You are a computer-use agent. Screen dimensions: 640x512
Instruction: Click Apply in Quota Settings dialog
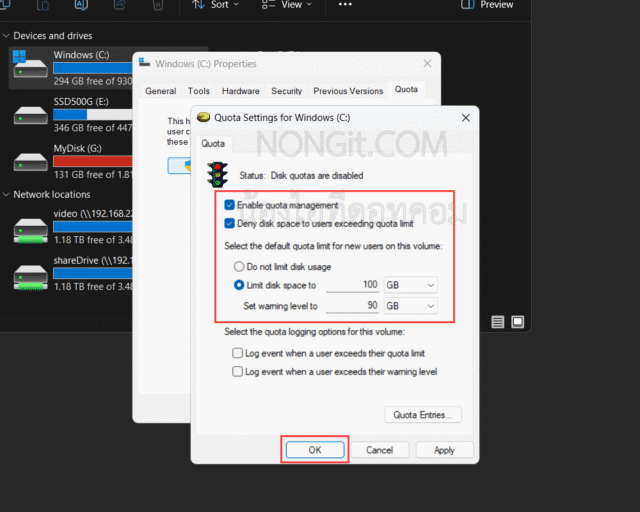(444, 450)
